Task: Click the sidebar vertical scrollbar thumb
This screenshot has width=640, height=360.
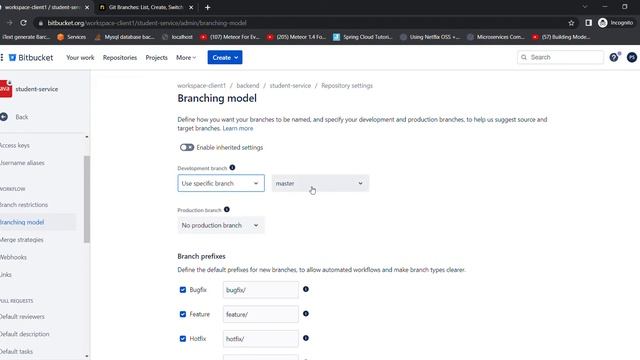Action: click(87, 199)
